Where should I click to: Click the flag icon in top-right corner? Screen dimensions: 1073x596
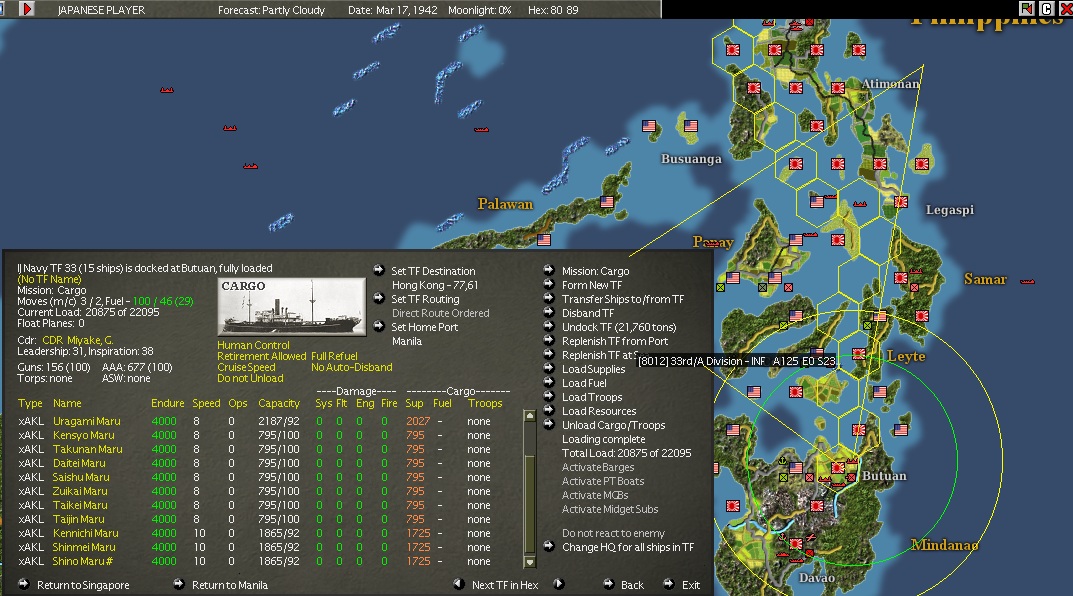click(x=1026, y=8)
